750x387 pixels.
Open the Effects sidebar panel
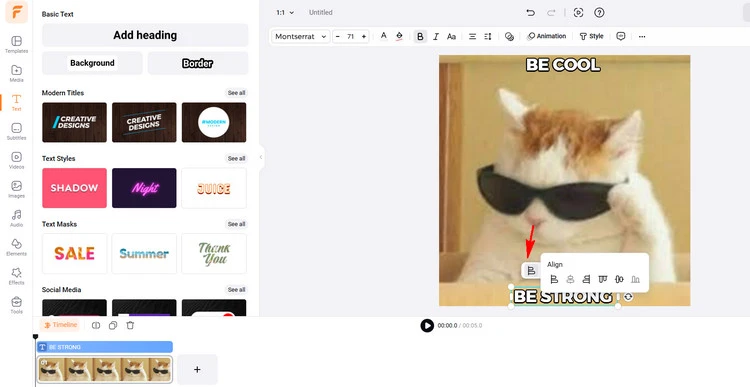16,276
